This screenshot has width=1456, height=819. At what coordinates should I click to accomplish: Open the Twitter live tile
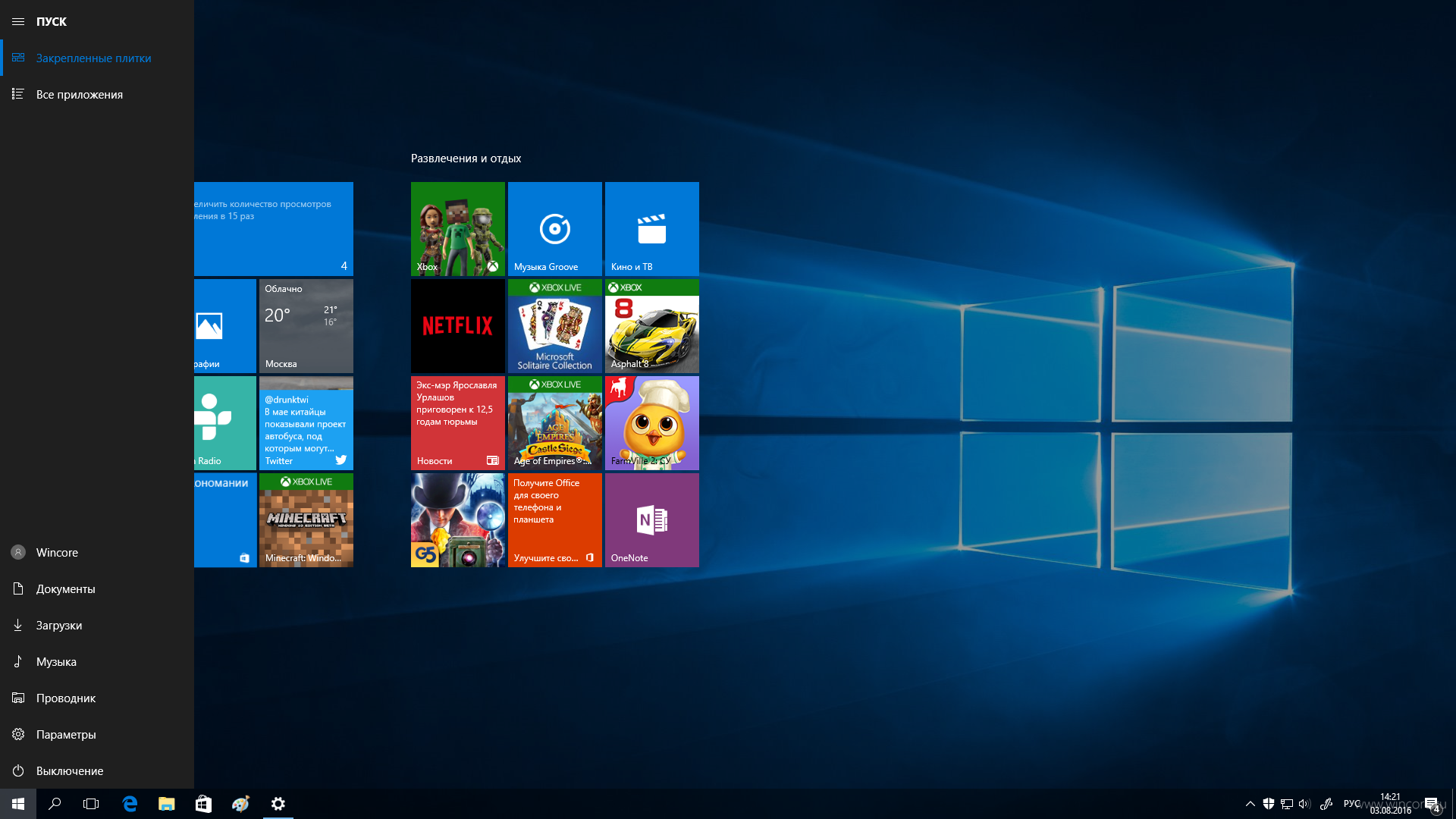click(306, 423)
